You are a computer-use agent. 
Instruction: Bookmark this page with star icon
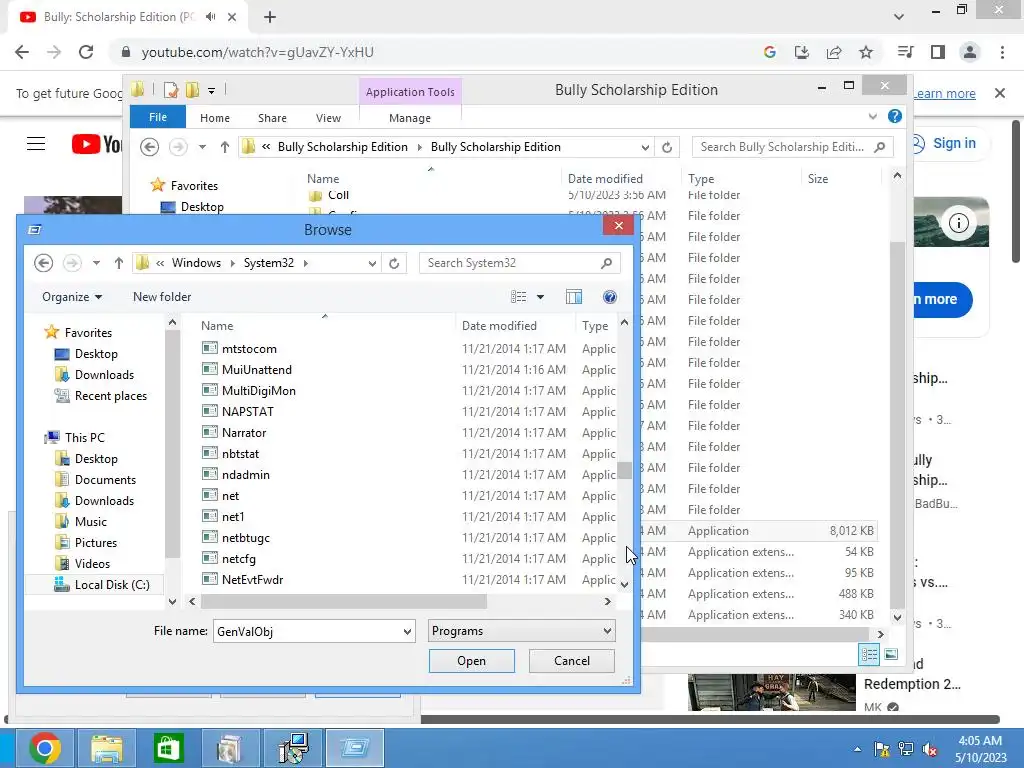pyautogui.click(x=865, y=52)
